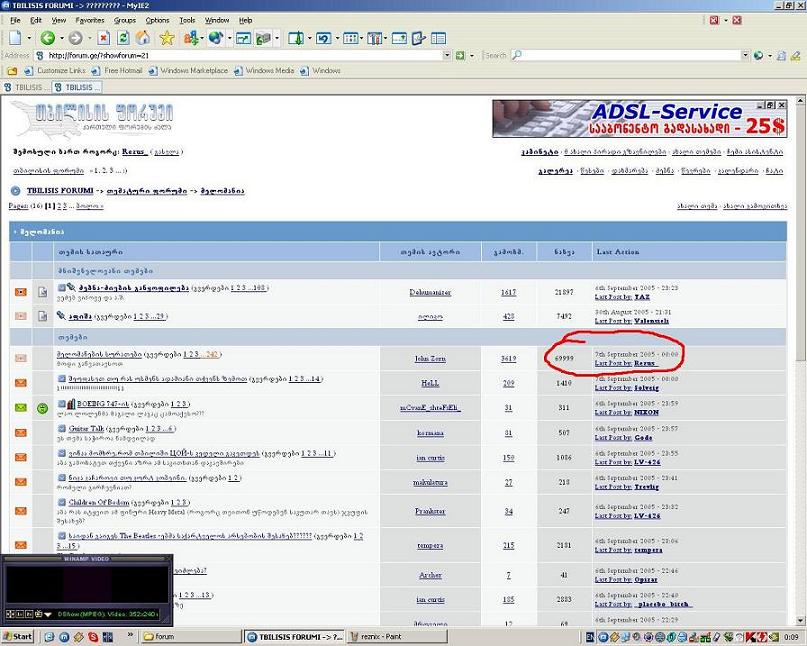
Task: Click the green Back arrow in the toolbar
Action: tap(47, 38)
